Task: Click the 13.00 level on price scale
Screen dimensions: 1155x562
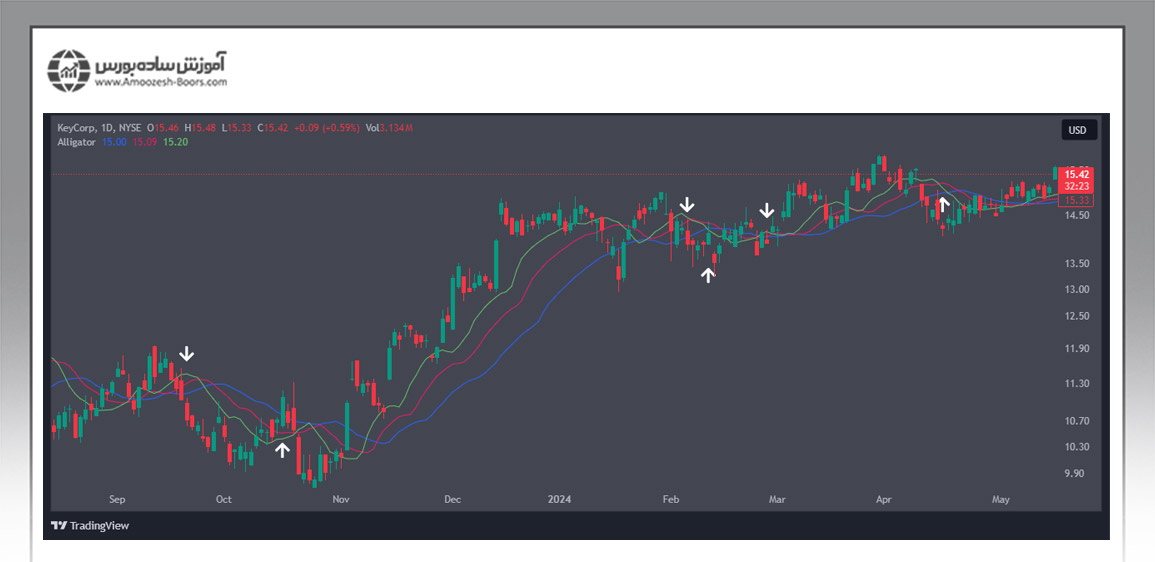Action: [1077, 290]
